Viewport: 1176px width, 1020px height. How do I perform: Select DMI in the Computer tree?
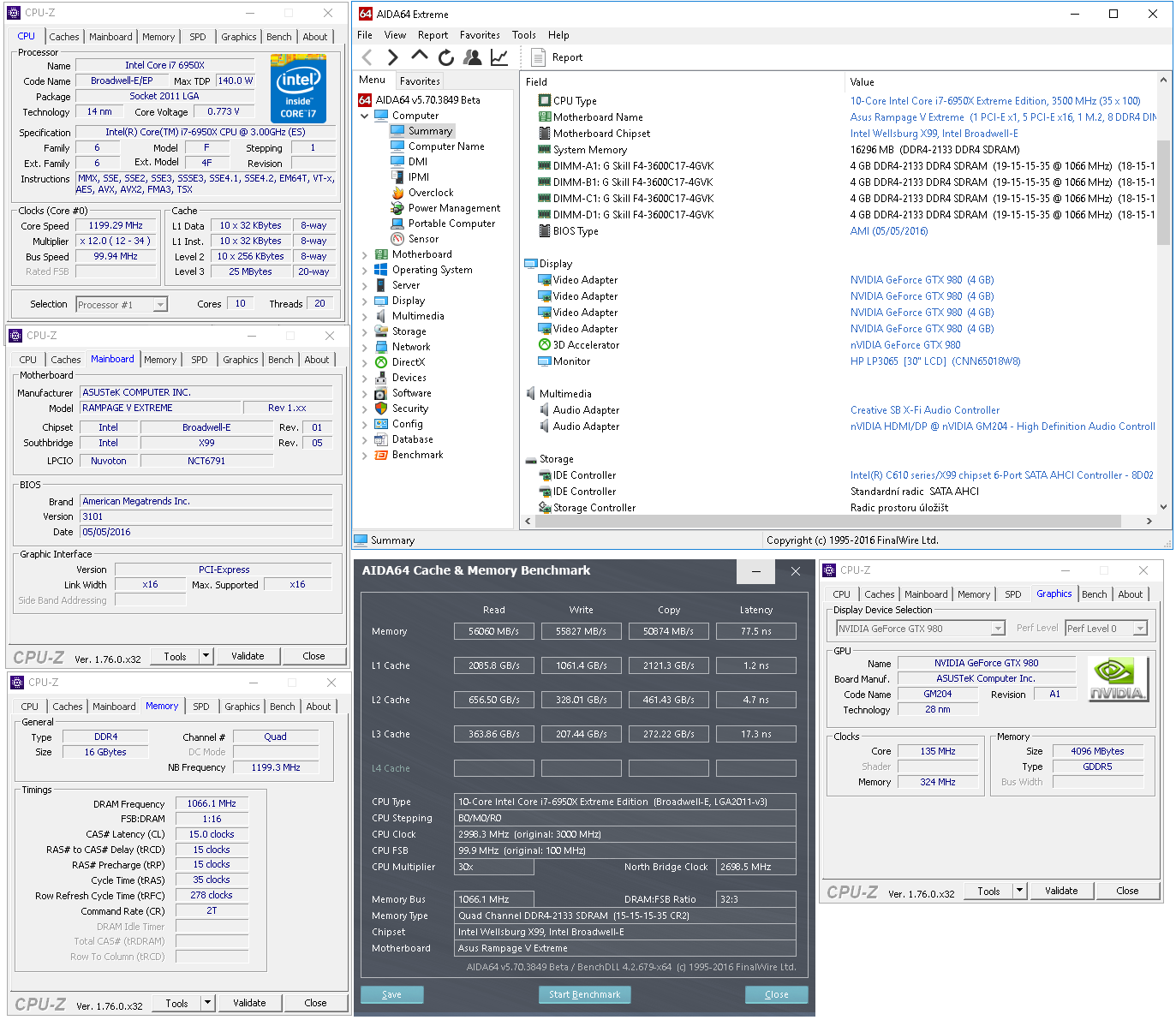point(418,162)
